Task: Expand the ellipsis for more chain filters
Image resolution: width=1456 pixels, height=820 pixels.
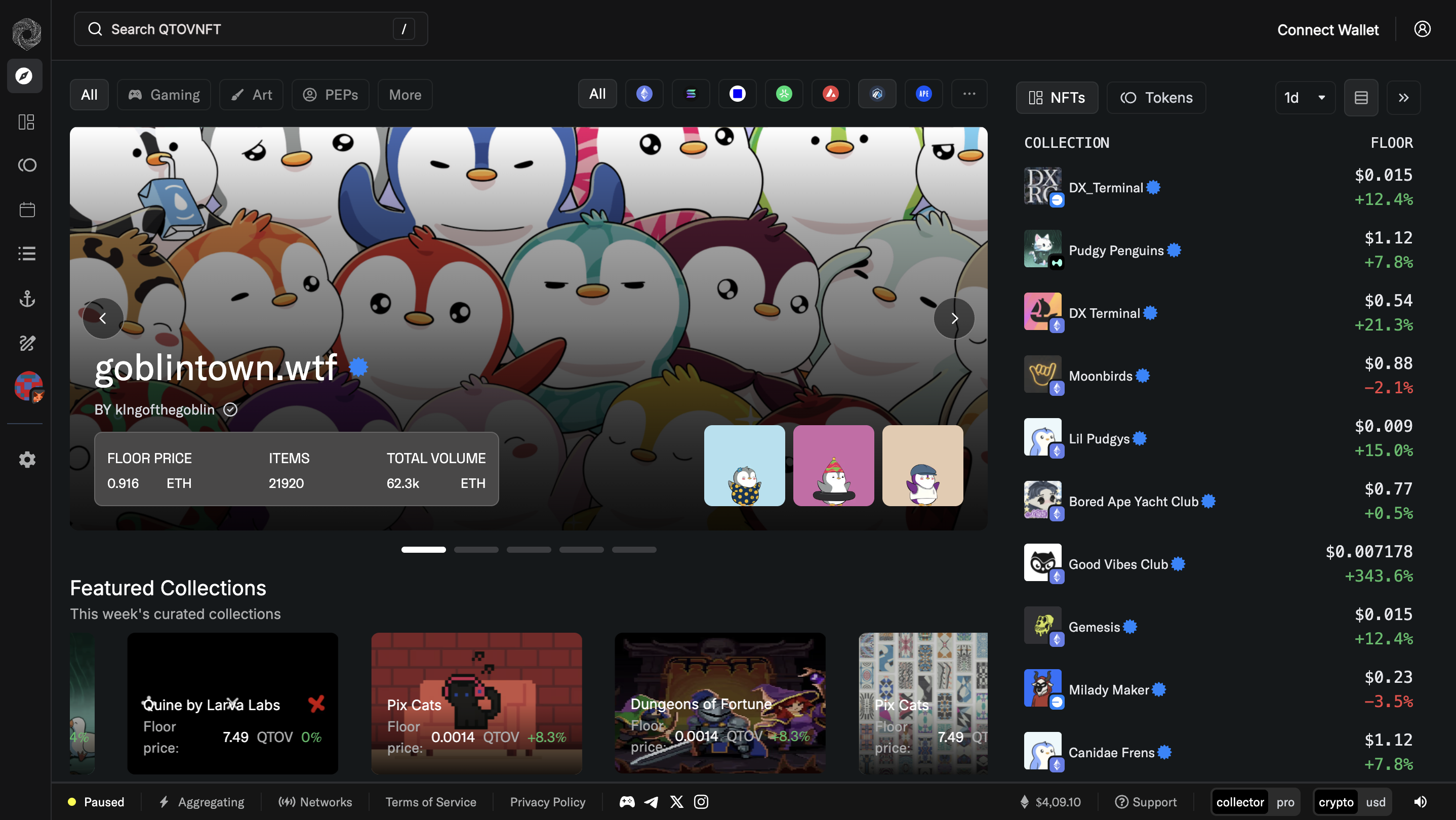Action: point(969,94)
